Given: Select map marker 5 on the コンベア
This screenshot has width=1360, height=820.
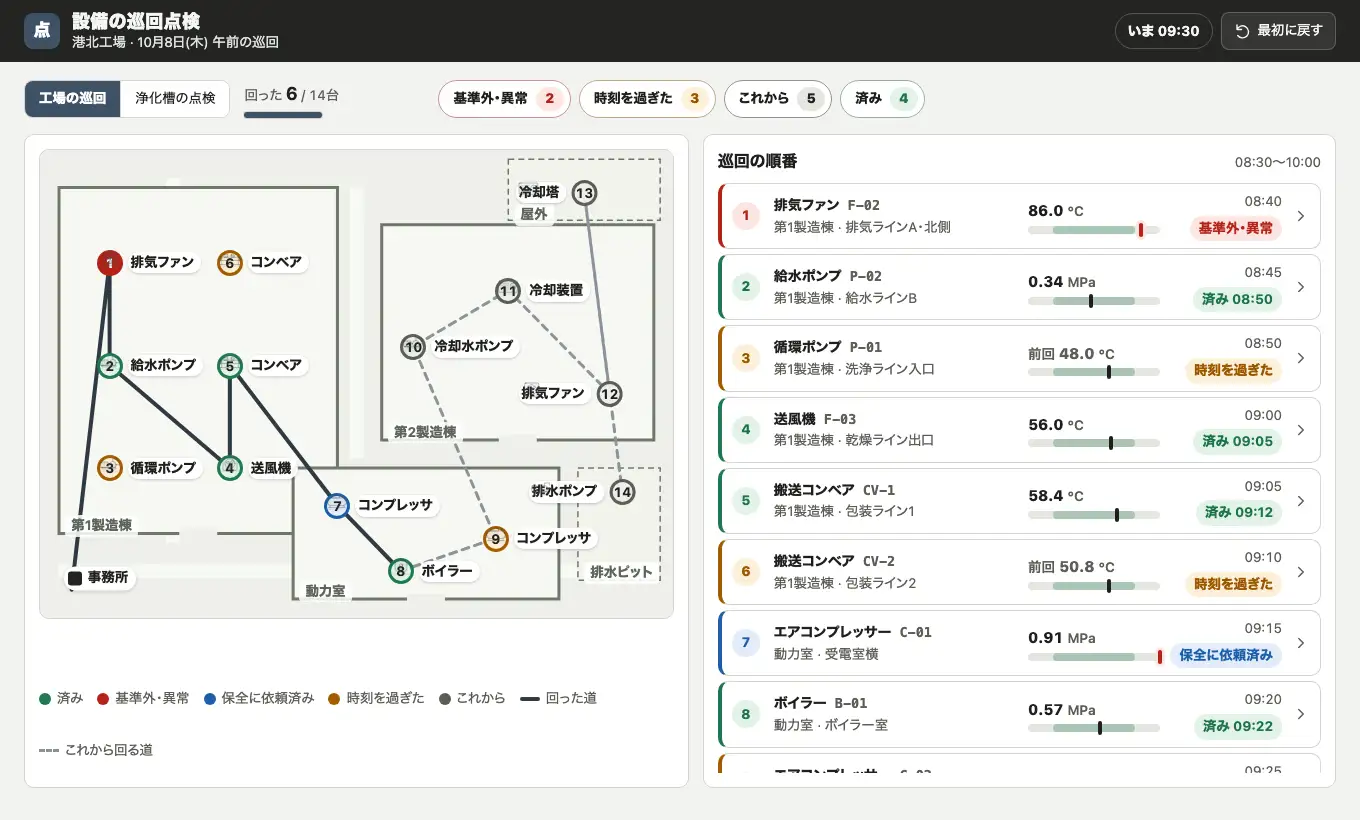Looking at the screenshot, I should coord(230,366).
